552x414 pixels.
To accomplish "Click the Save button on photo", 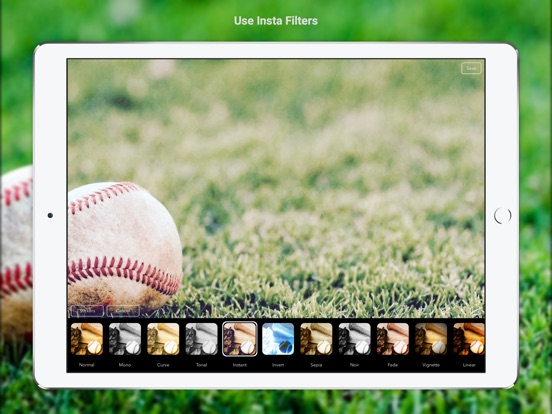I will (471, 68).
